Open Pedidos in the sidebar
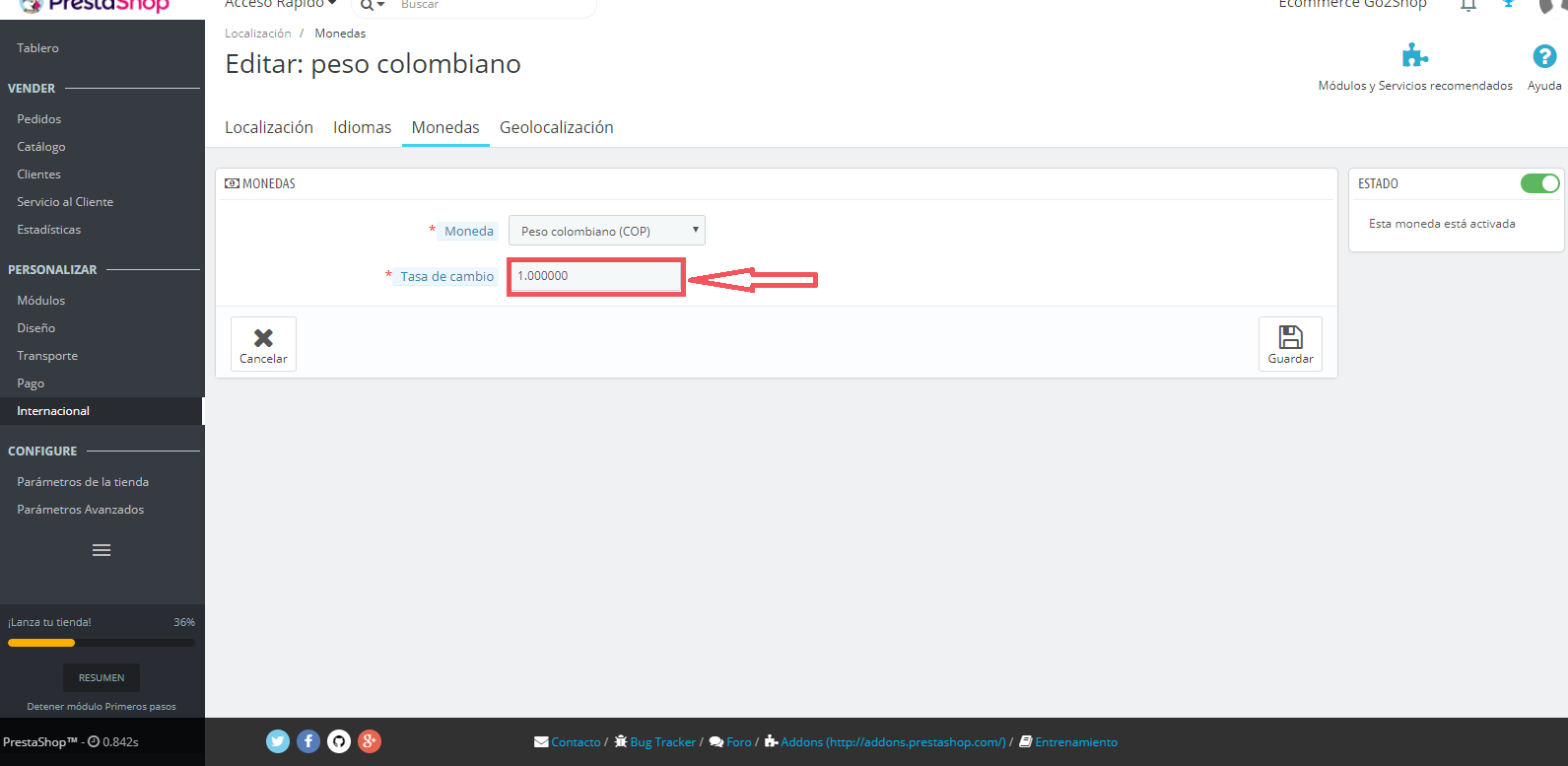1568x766 pixels. (x=38, y=118)
